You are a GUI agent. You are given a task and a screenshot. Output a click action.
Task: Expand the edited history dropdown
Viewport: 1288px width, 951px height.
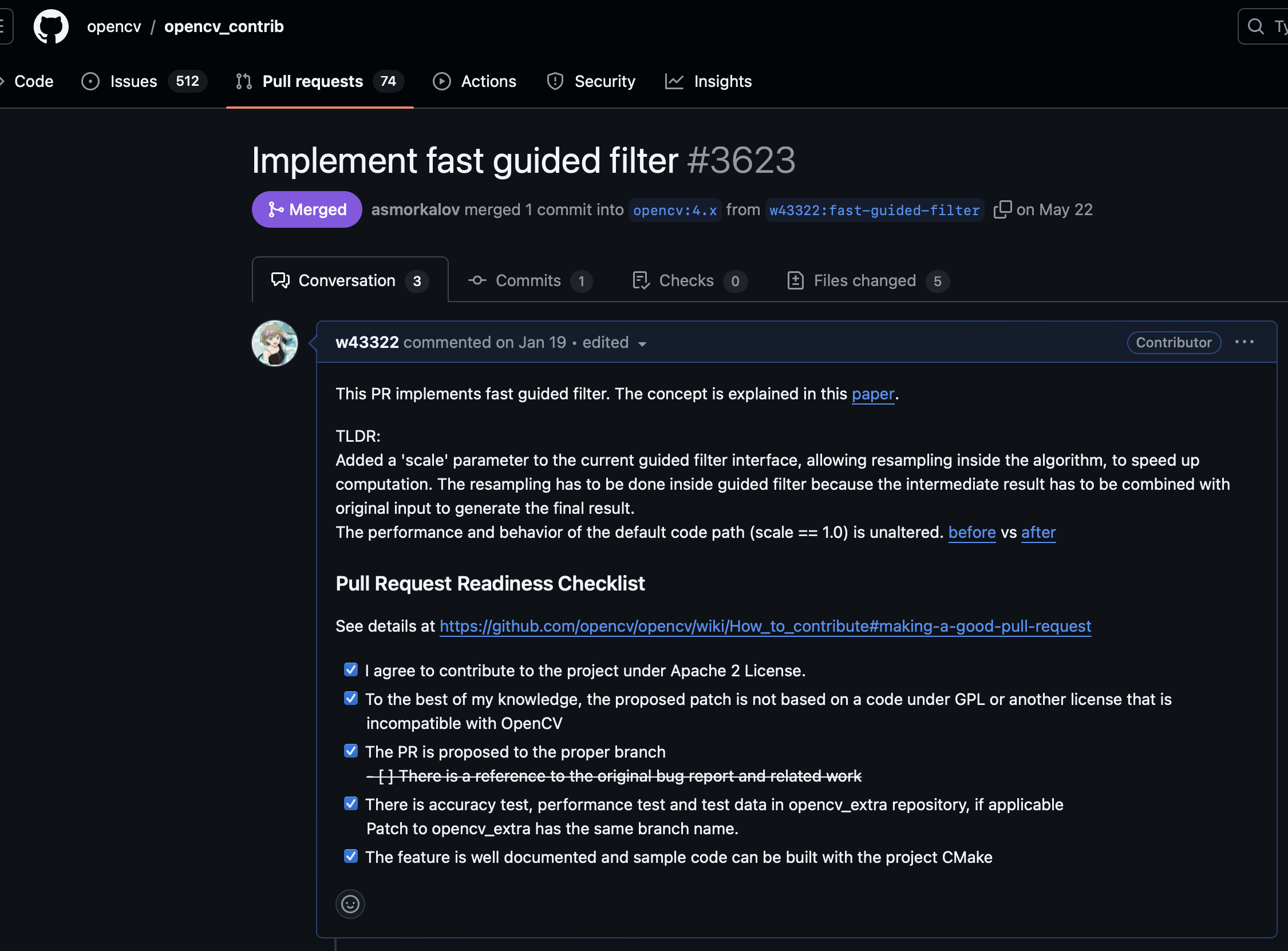pos(614,343)
